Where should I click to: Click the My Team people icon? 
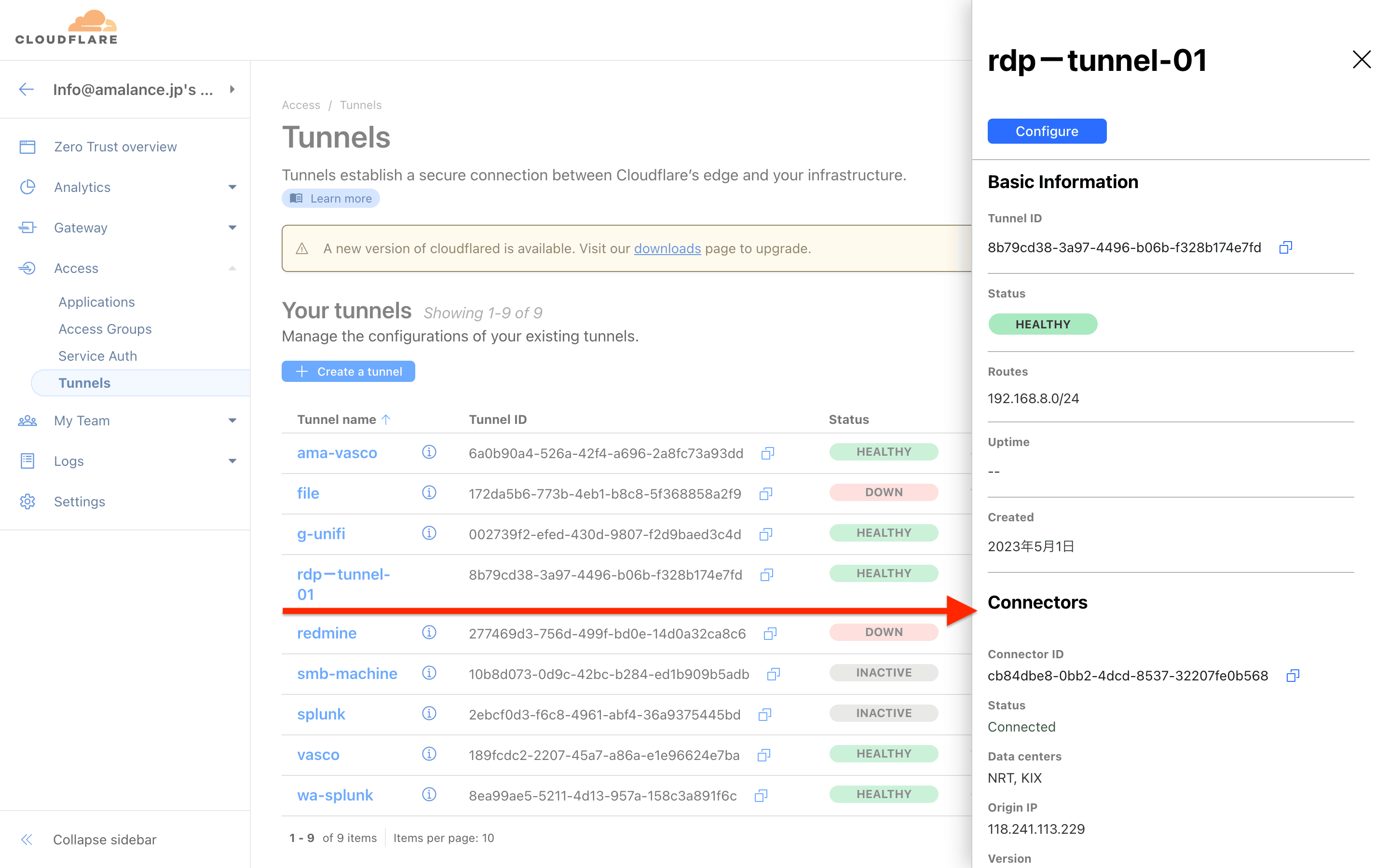pyautogui.click(x=27, y=421)
